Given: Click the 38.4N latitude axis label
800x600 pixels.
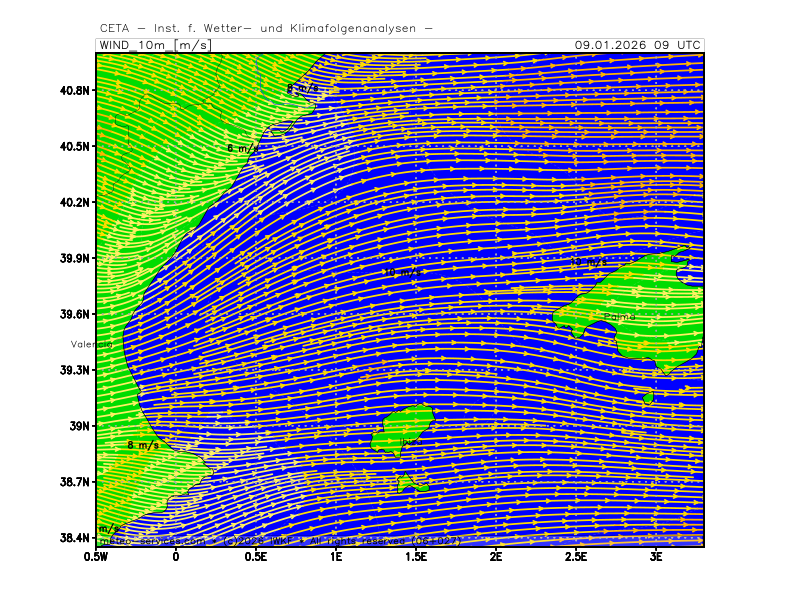Looking at the screenshot, I should click(x=76, y=538).
